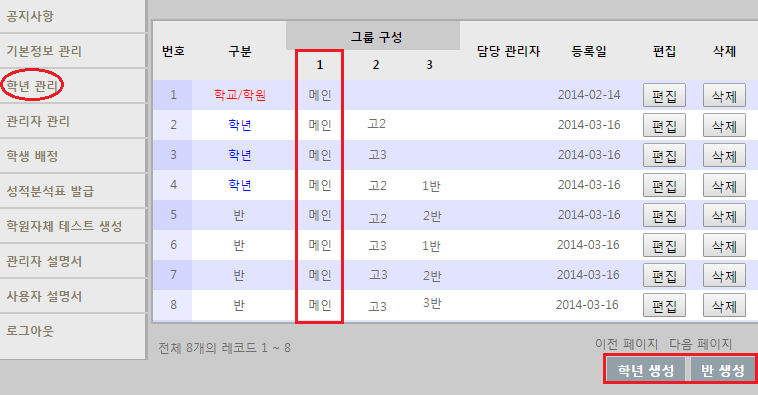This screenshot has height=395, width=758.
Task: Click 편집 for row 8 (고3 3반)
Action: coord(664,305)
